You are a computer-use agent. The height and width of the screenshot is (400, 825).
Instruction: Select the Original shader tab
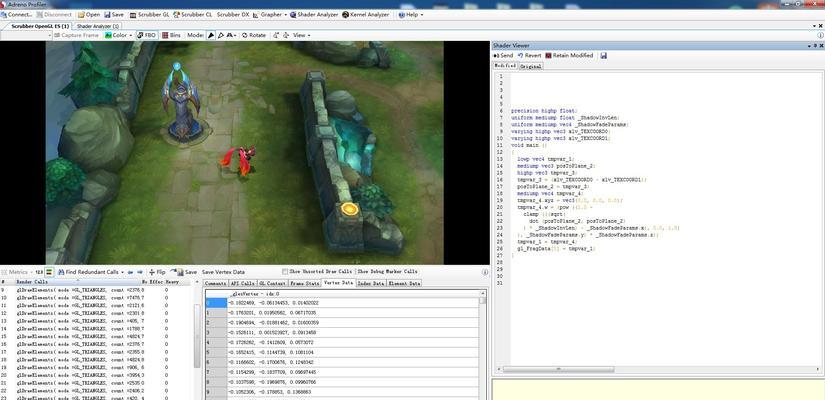(x=530, y=66)
